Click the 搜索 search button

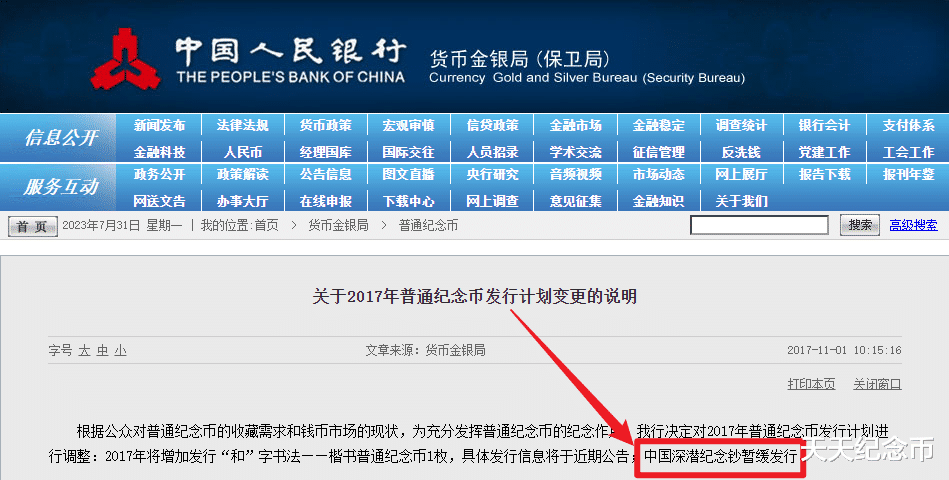point(859,225)
